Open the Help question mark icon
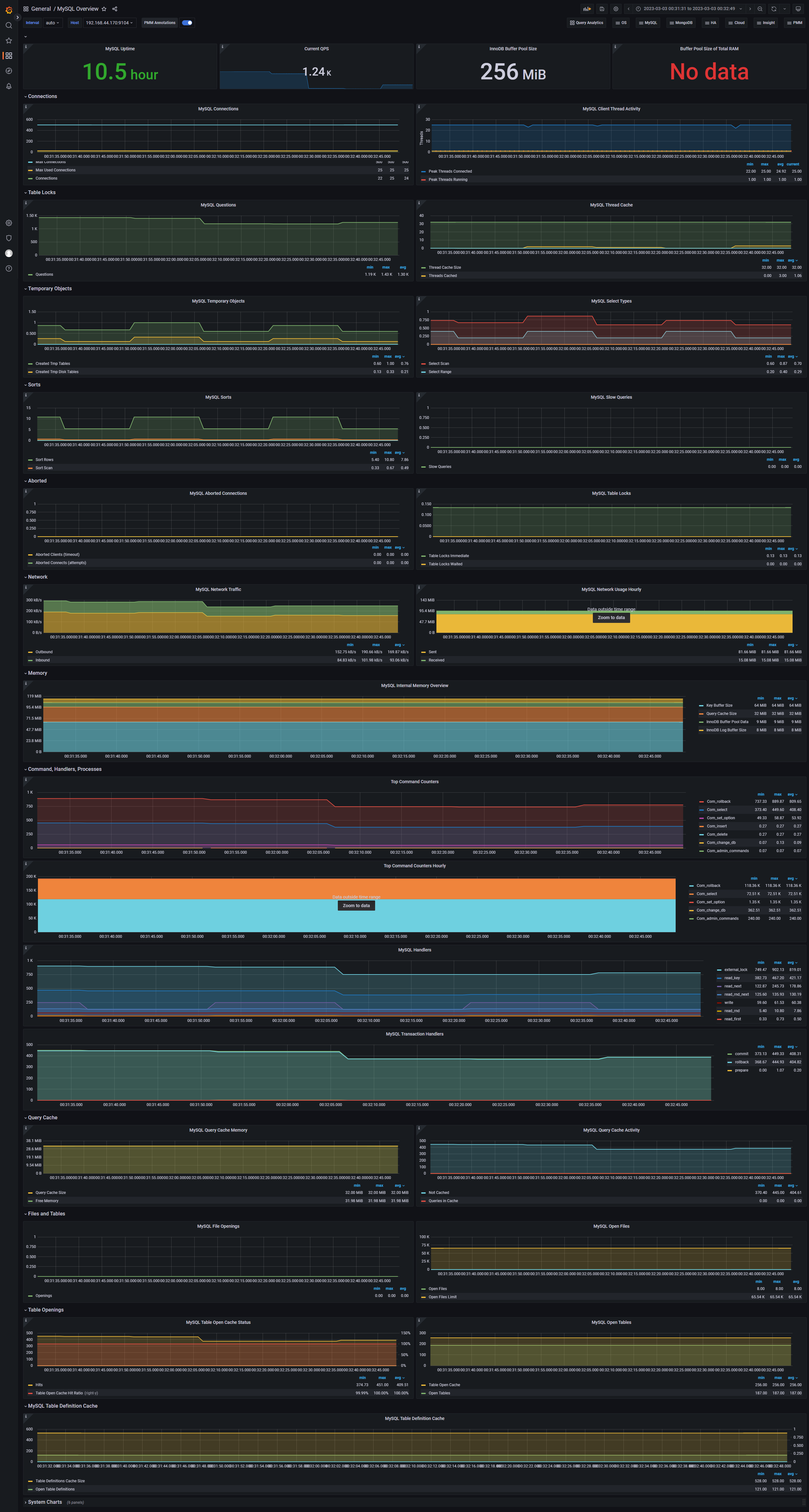This screenshot has width=809, height=1512. coord(8,269)
